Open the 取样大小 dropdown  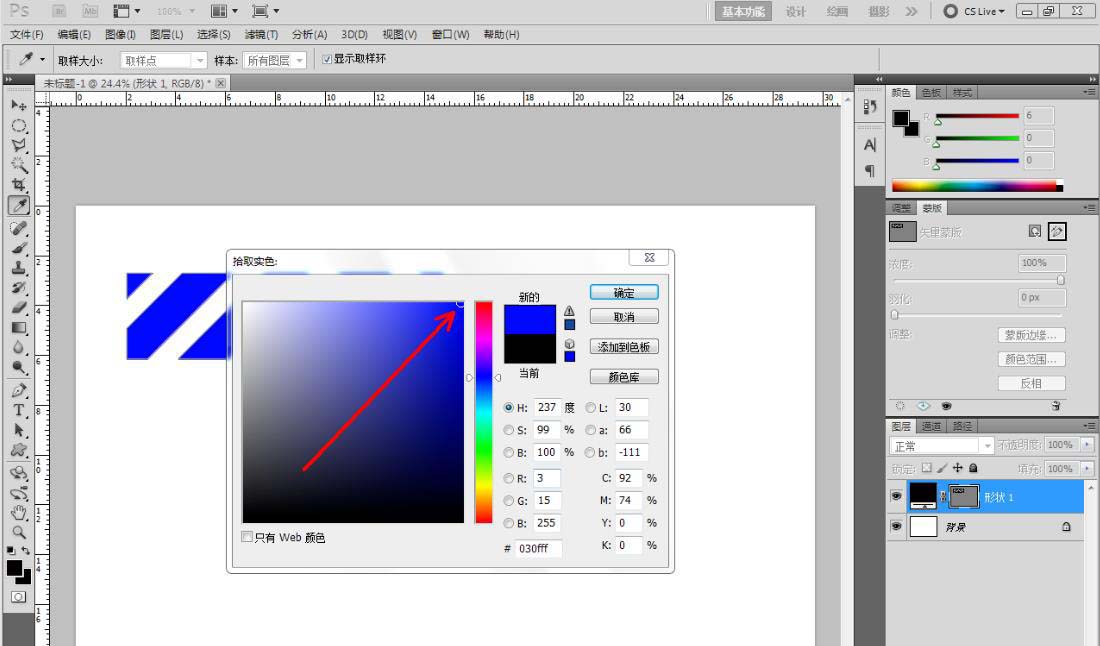(163, 61)
